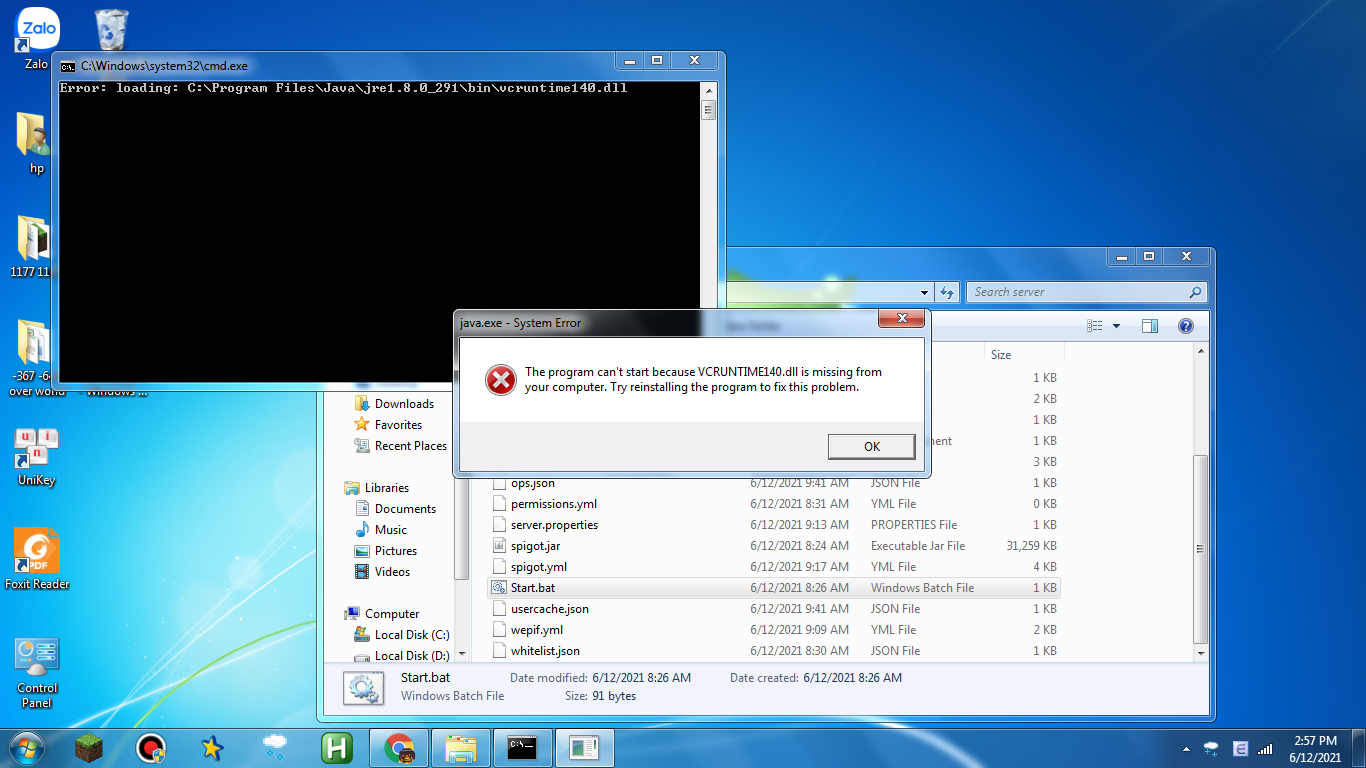Switch to cmd.exe on the taskbar
Screen dimensions: 1366x768
tap(523, 748)
